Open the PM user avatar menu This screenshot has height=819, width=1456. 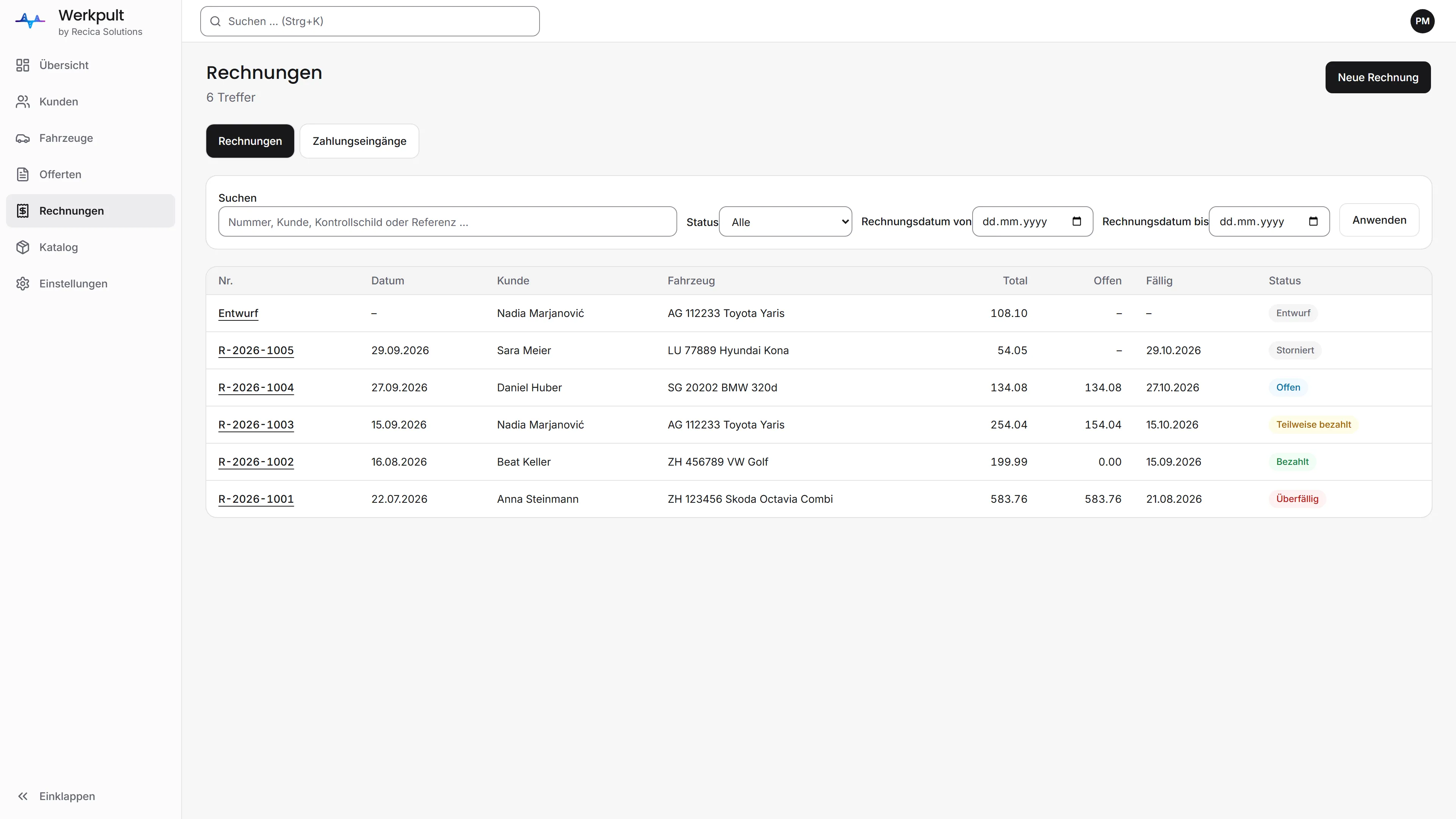[x=1422, y=22]
